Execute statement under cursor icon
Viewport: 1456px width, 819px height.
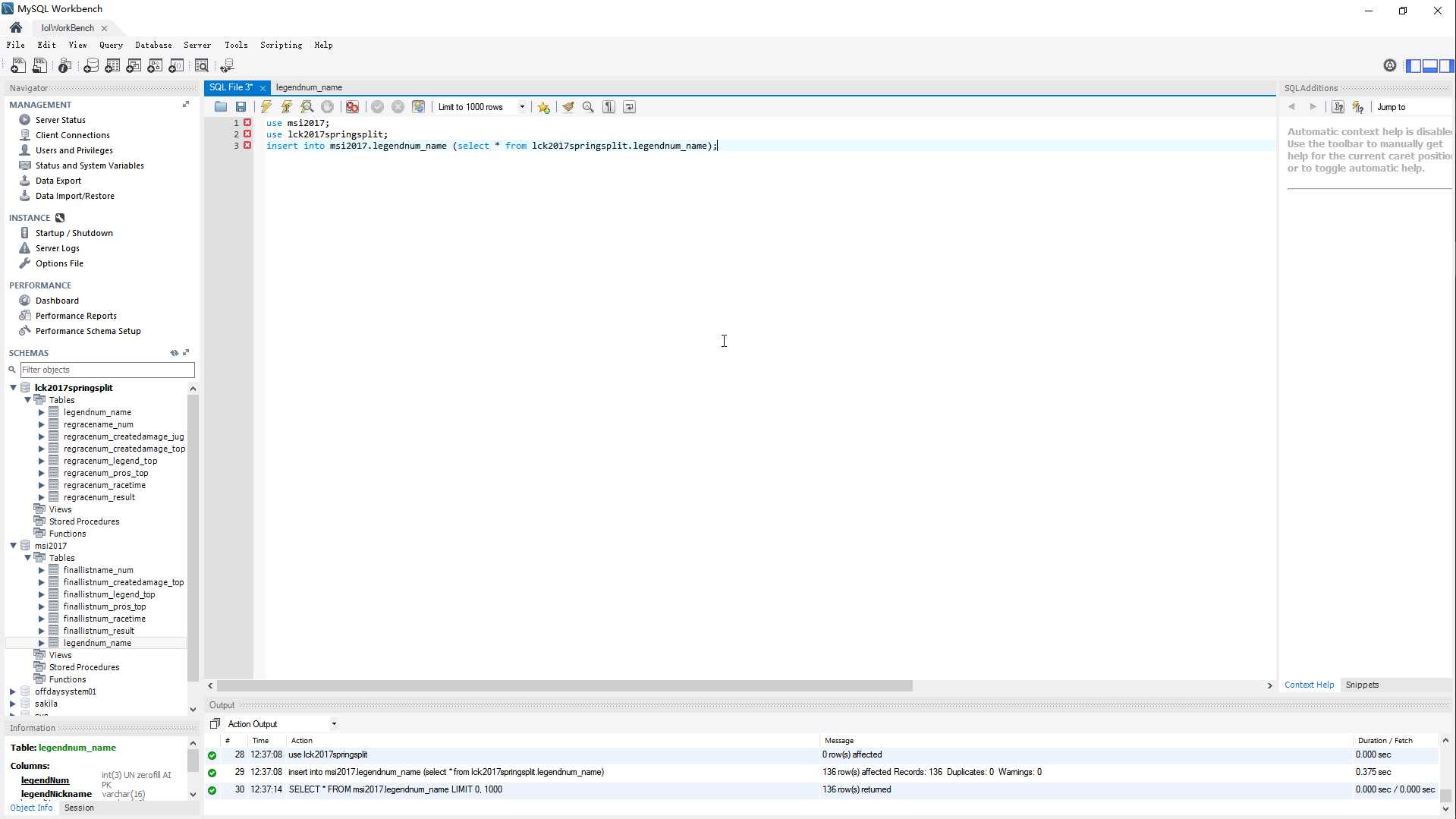pyautogui.click(x=287, y=107)
